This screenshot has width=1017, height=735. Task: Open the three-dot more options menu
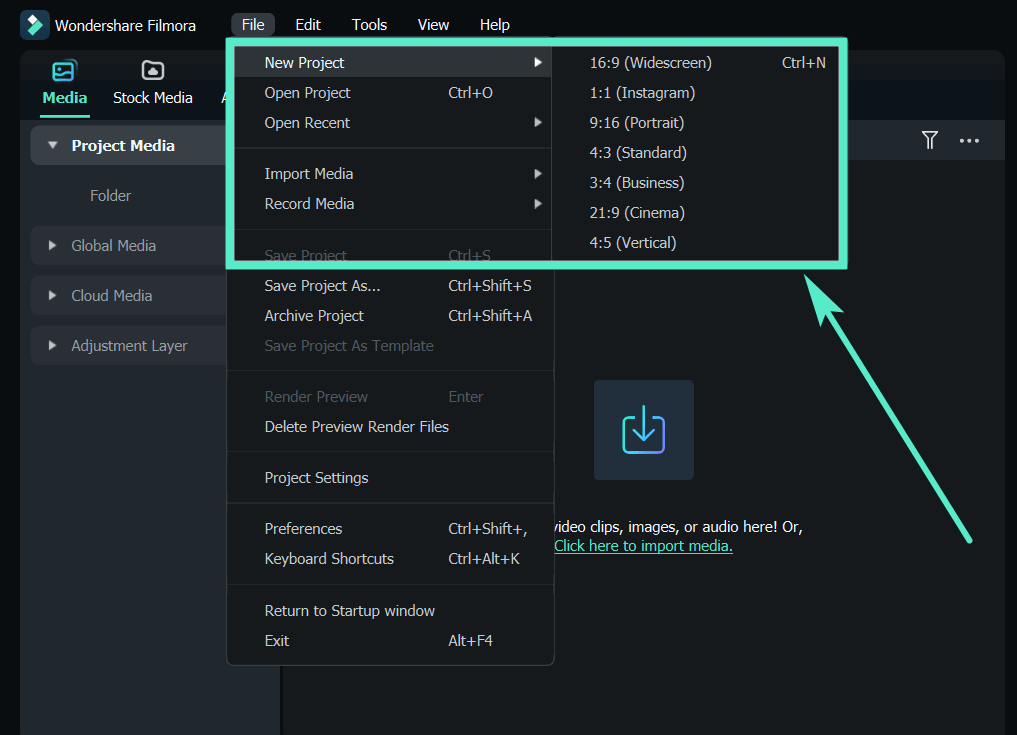[969, 141]
